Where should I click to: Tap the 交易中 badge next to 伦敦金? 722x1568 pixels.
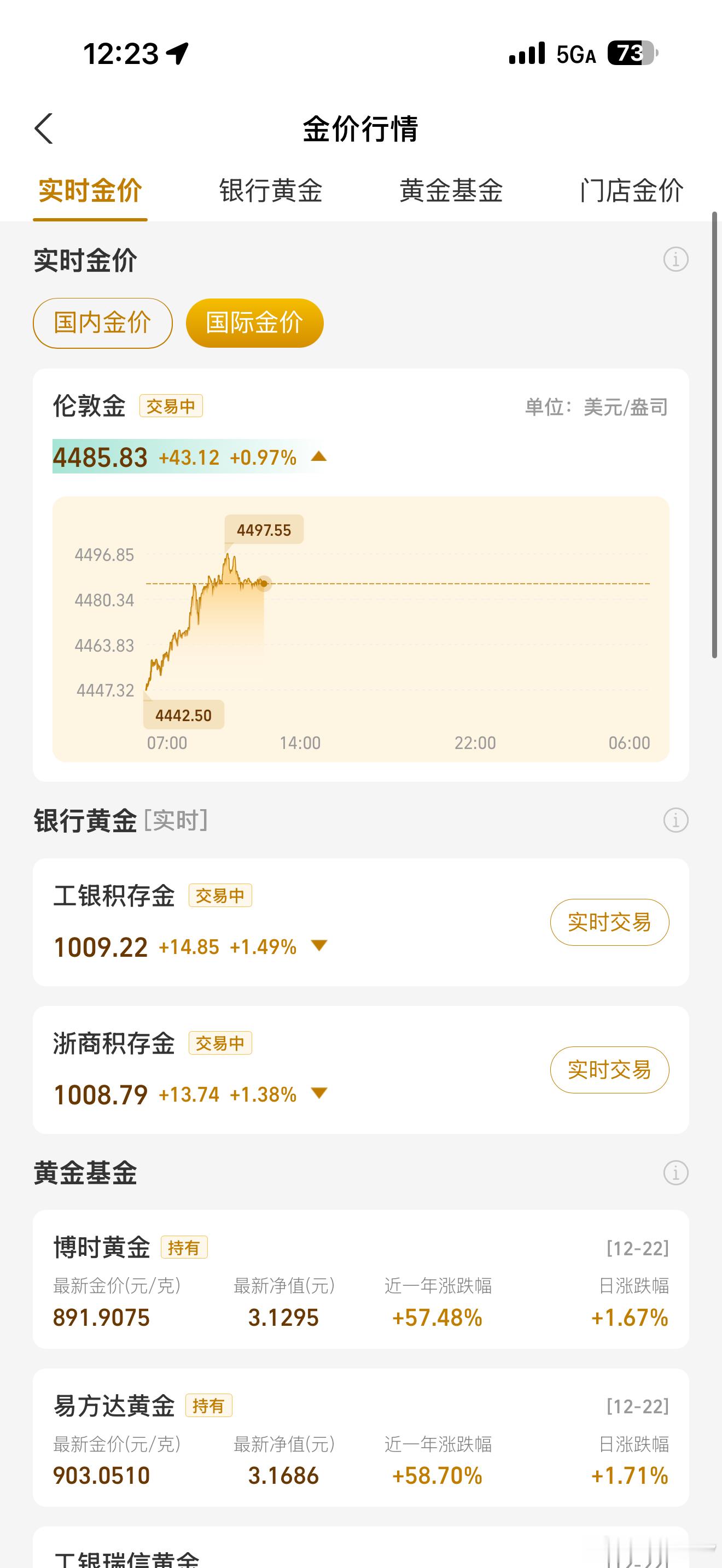click(171, 406)
